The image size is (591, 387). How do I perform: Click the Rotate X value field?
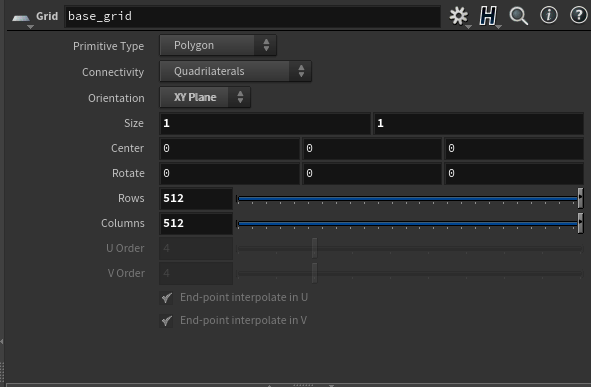tap(230, 173)
